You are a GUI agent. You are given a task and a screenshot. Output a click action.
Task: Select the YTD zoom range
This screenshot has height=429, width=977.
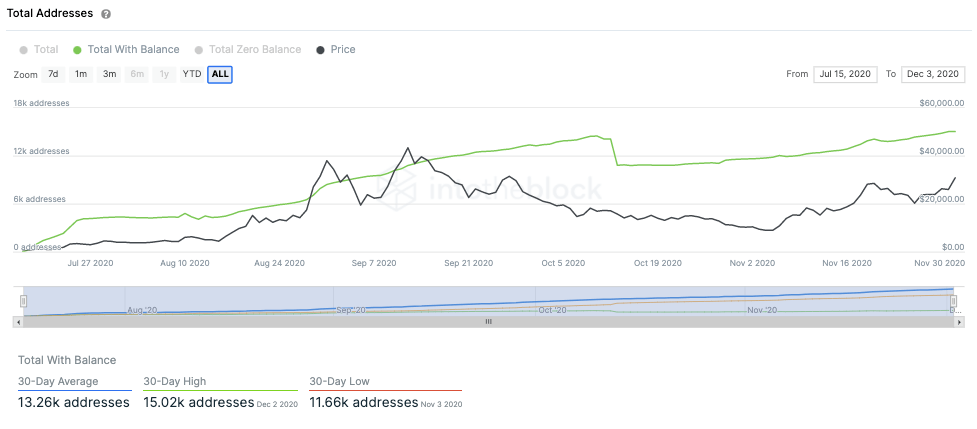[191, 74]
